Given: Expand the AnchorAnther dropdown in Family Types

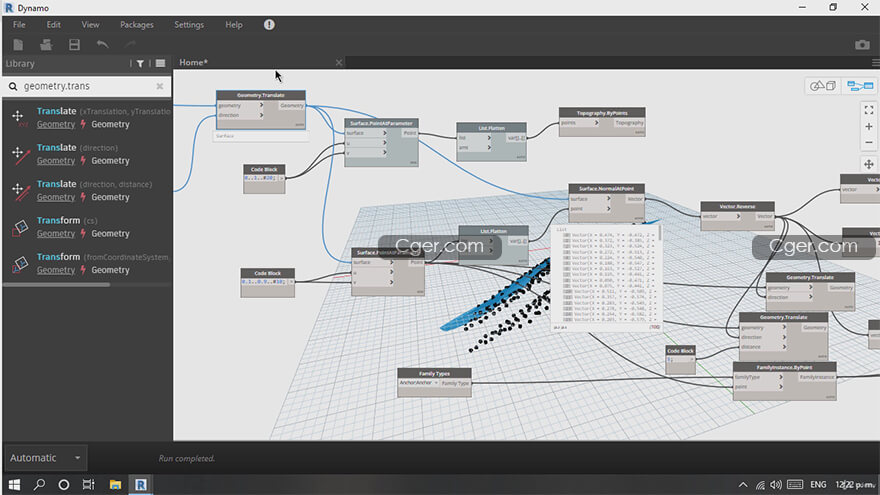Looking at the screenshot, I should [x=419, y=383].
